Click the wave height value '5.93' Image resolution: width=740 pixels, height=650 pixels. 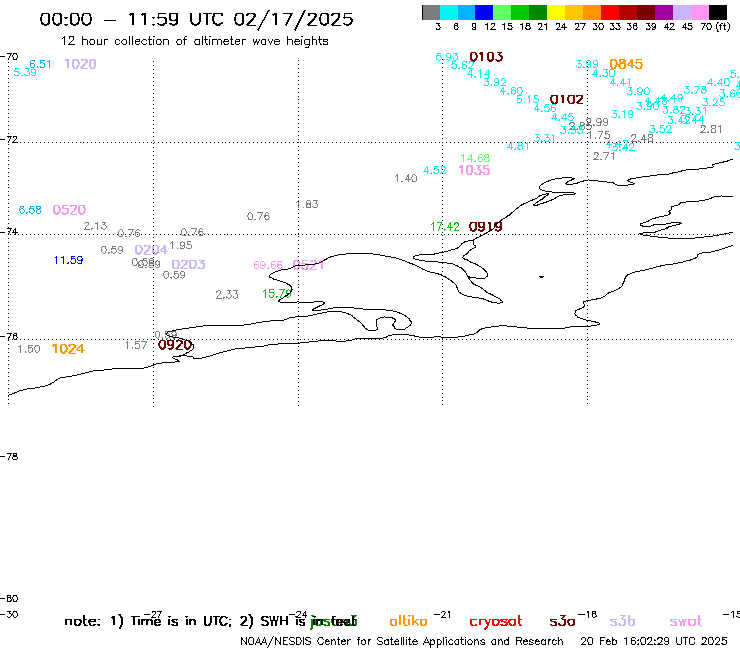point(446,57)
